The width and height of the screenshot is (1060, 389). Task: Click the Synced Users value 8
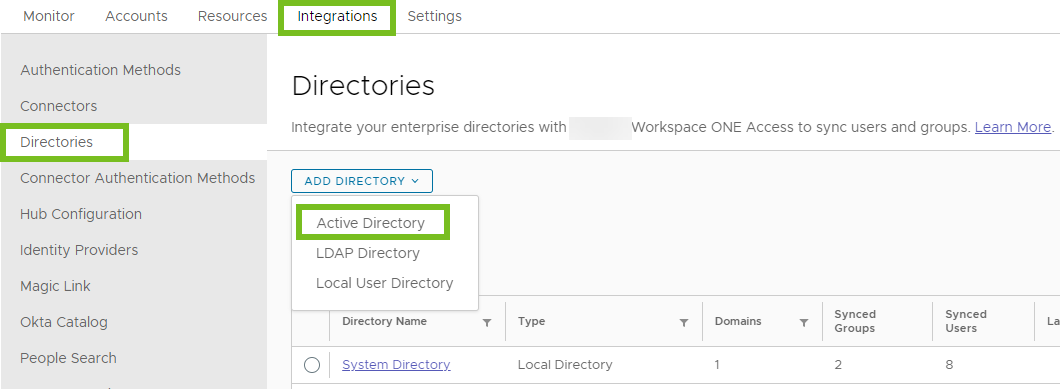click(949, 365)
